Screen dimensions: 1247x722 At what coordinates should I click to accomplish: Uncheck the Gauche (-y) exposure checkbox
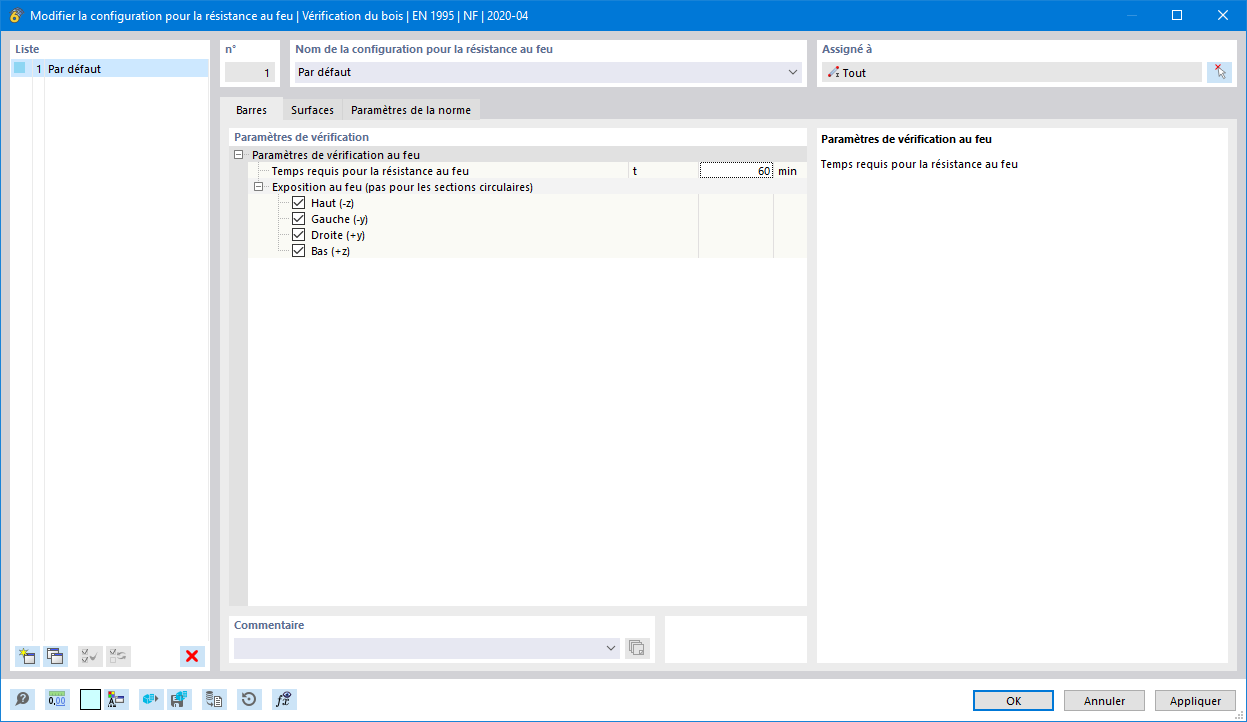(x=298, y=219)
